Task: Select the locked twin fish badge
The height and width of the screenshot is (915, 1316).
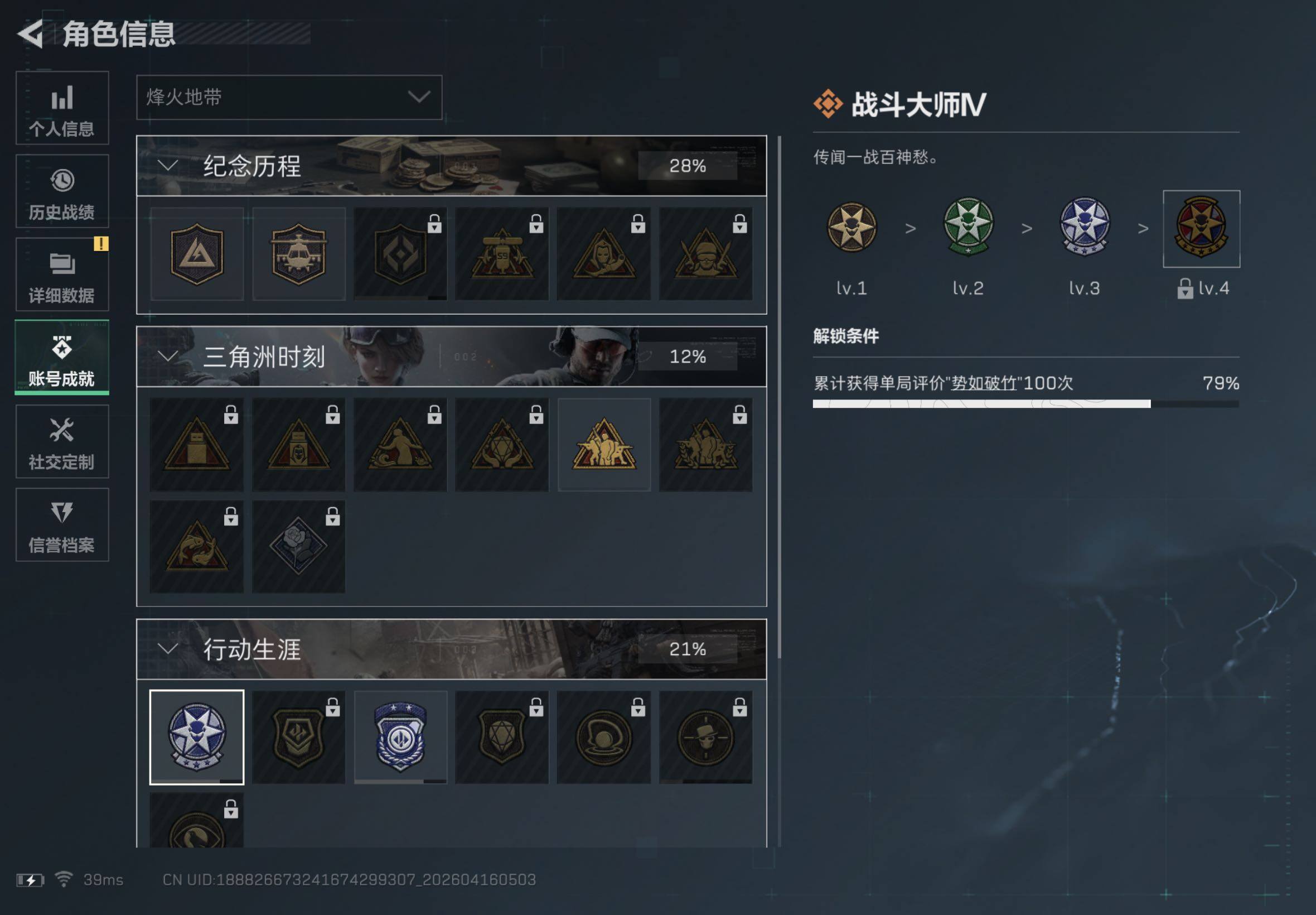Action: click(196, 546)
